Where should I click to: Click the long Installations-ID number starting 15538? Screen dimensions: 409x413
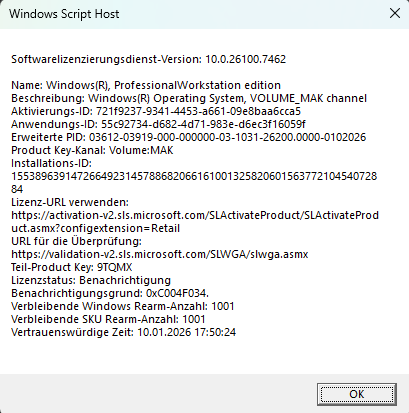pyautogui.click(x=194, y=176)
